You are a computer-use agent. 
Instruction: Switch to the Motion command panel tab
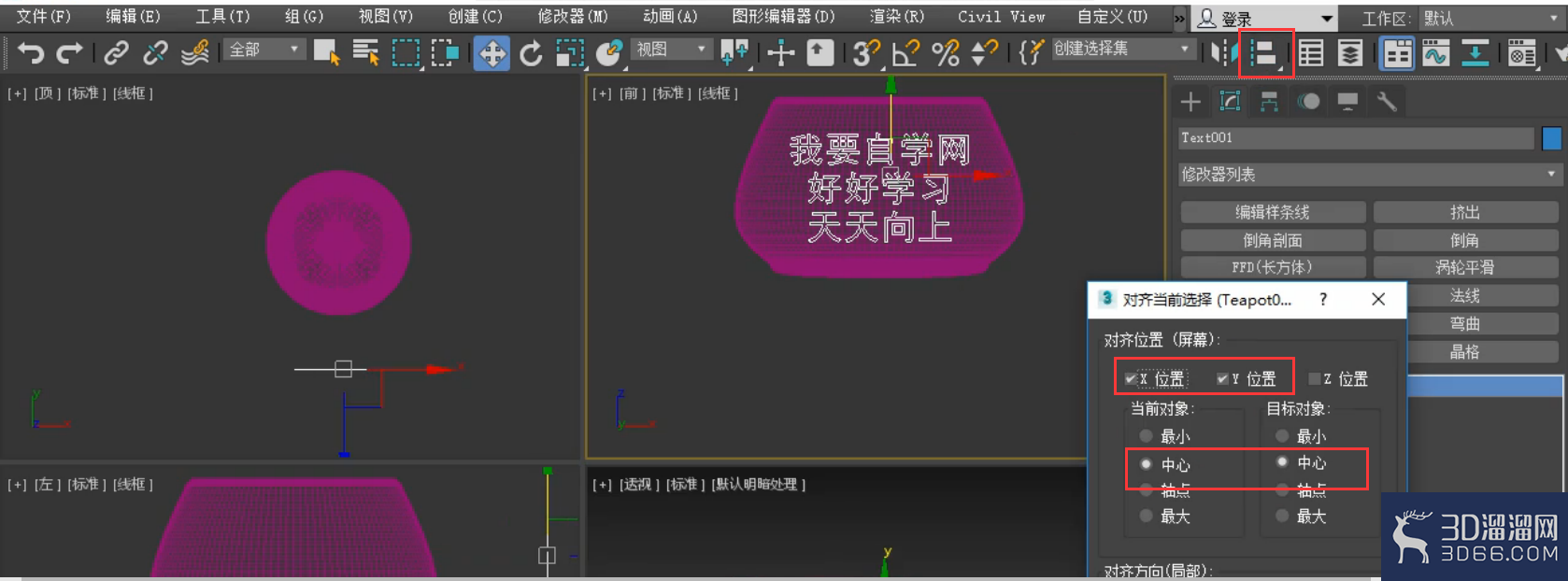click(x=1308, y=102)
